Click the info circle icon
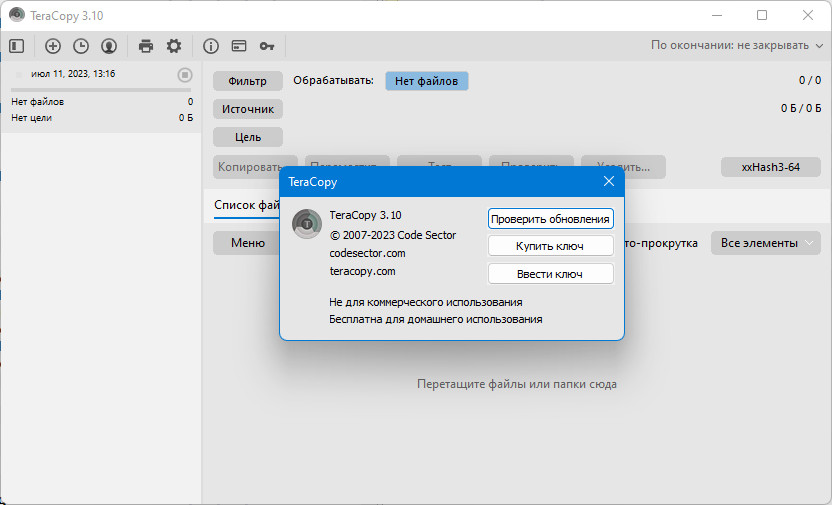This screenshot has height=505, width=832. coord(211,46)
